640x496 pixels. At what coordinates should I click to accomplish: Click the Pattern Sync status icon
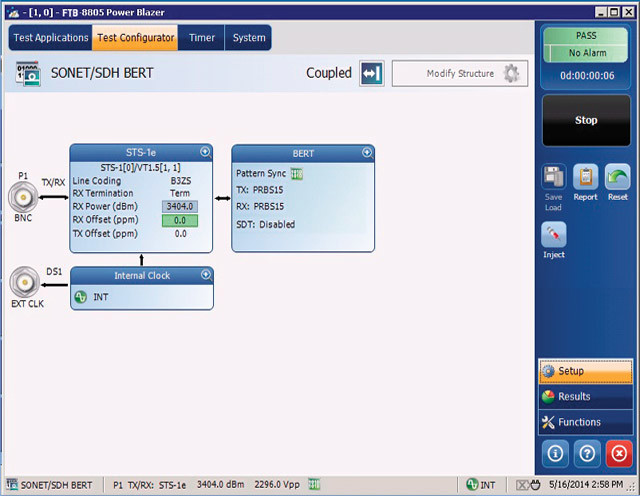tap(297, 174)
